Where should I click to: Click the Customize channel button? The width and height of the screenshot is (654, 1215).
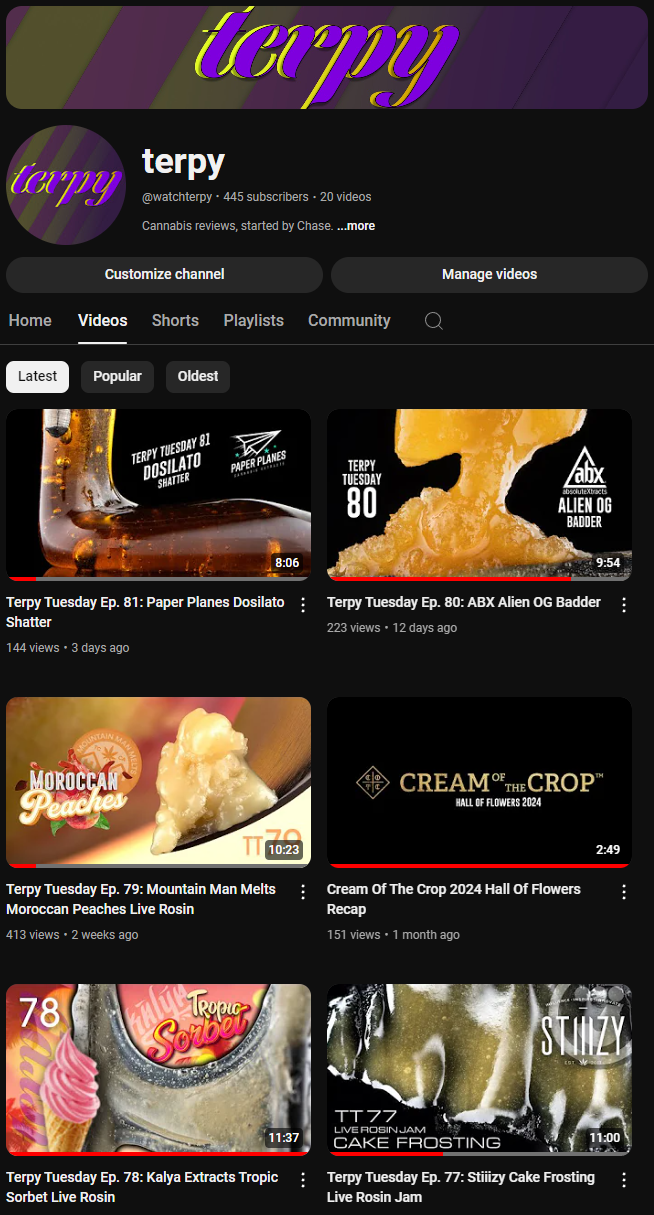(x=164, y=274)
